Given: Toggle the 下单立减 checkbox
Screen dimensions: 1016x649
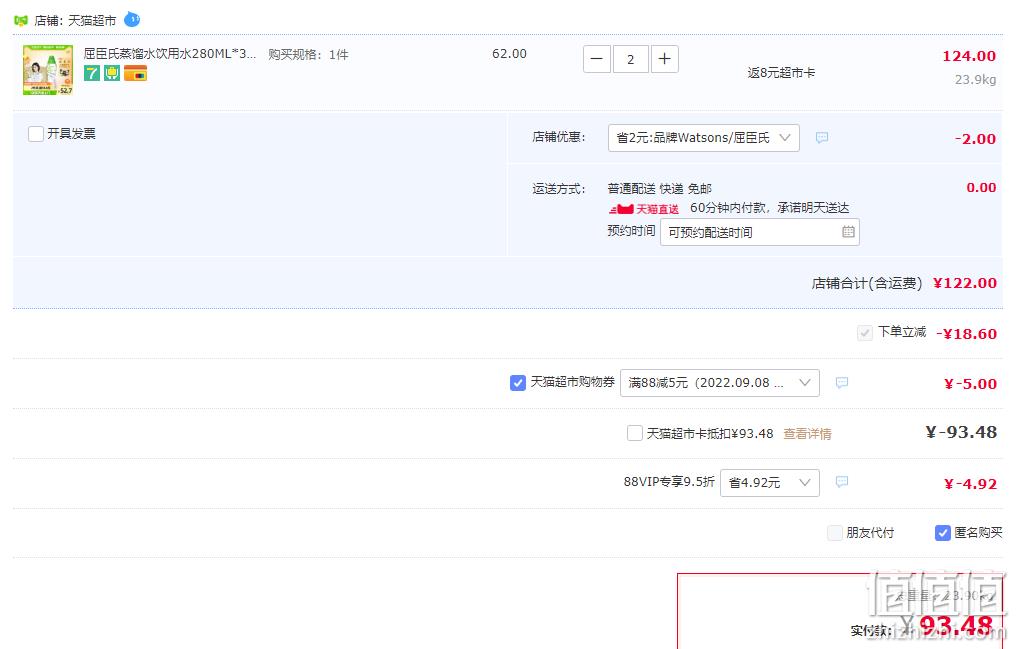Looking at the screenshot, I should click(x=864, y=333).
